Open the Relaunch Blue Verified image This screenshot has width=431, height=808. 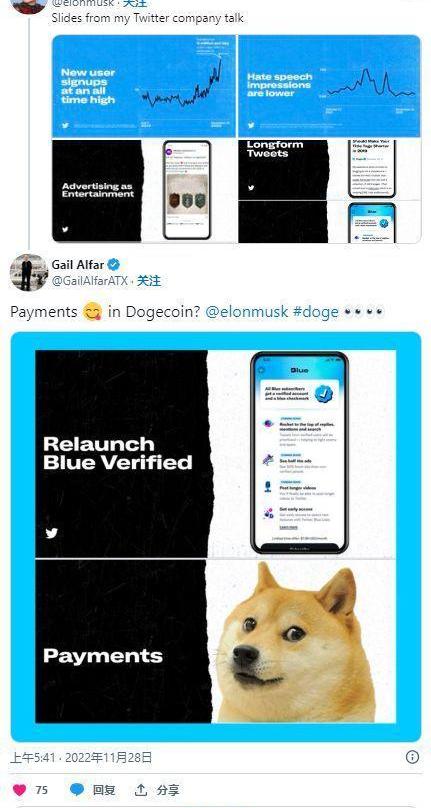[x=216, y=454]
